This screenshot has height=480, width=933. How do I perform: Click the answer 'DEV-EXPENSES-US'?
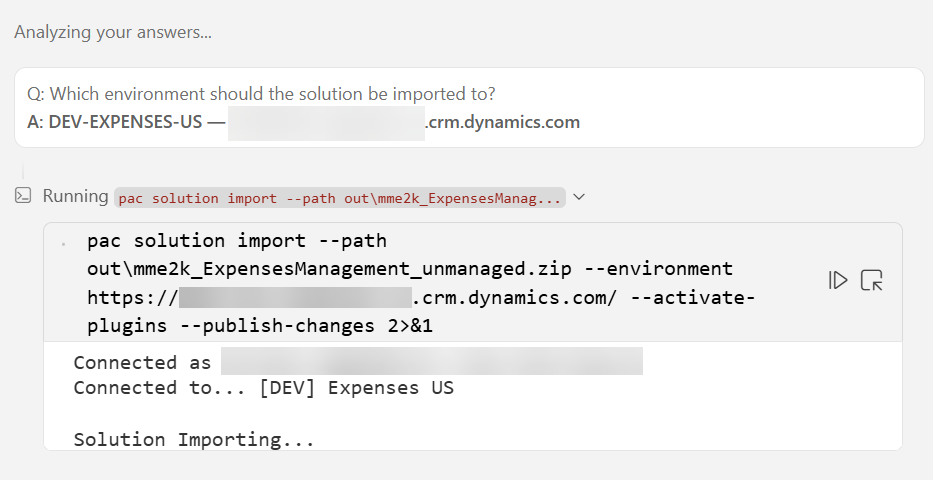click(x=126, y=122)
